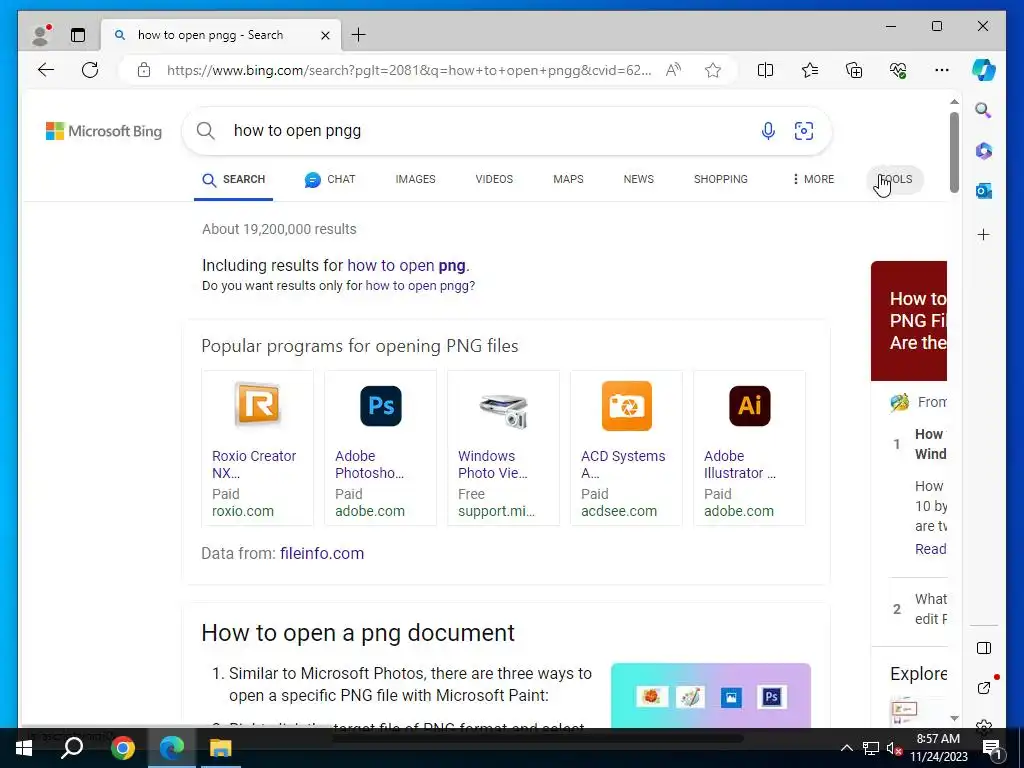Viewport: 1024px width, 768px height.
Task: Click the magnifier in Bing search box
Action: [x=206, y=131]
